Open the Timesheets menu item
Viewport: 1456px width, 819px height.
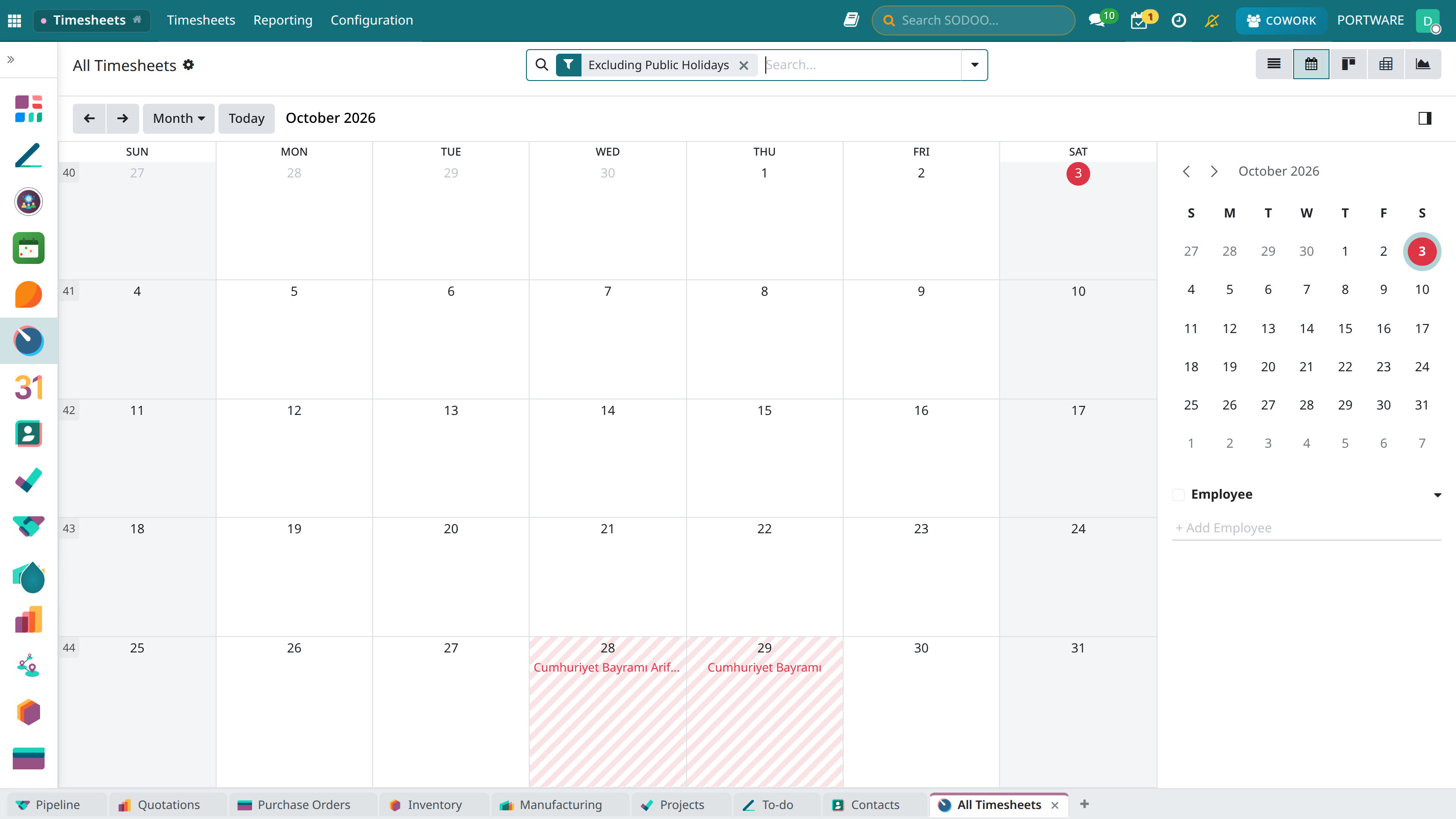click(201, 20)
